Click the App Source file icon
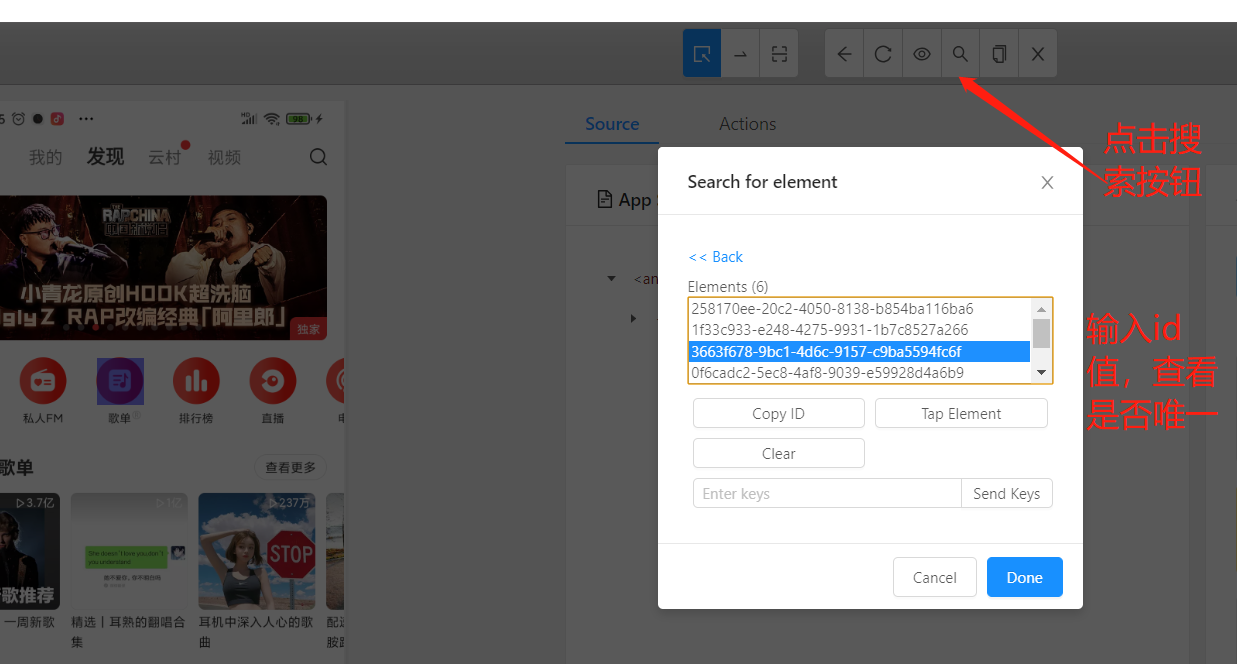 pos(604,199)
